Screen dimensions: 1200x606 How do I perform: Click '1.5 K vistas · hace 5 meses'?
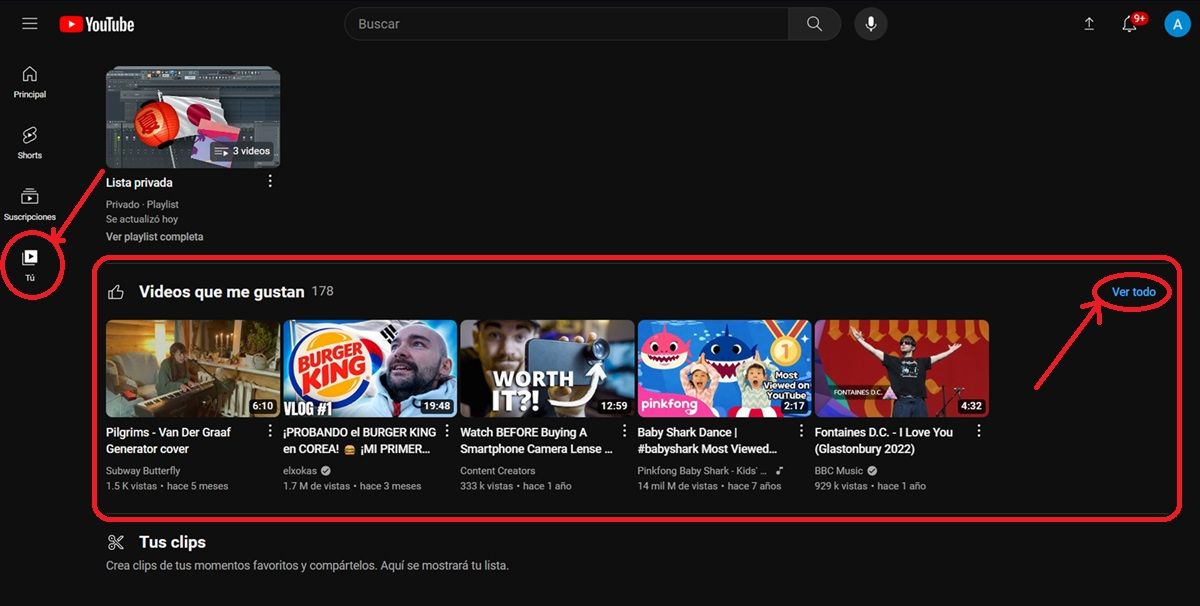tap(167, 486)
